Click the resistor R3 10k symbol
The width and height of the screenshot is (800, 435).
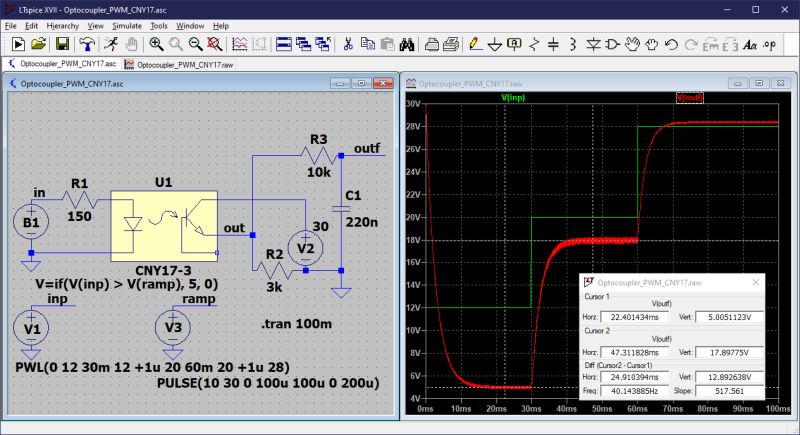pos(318,155)
